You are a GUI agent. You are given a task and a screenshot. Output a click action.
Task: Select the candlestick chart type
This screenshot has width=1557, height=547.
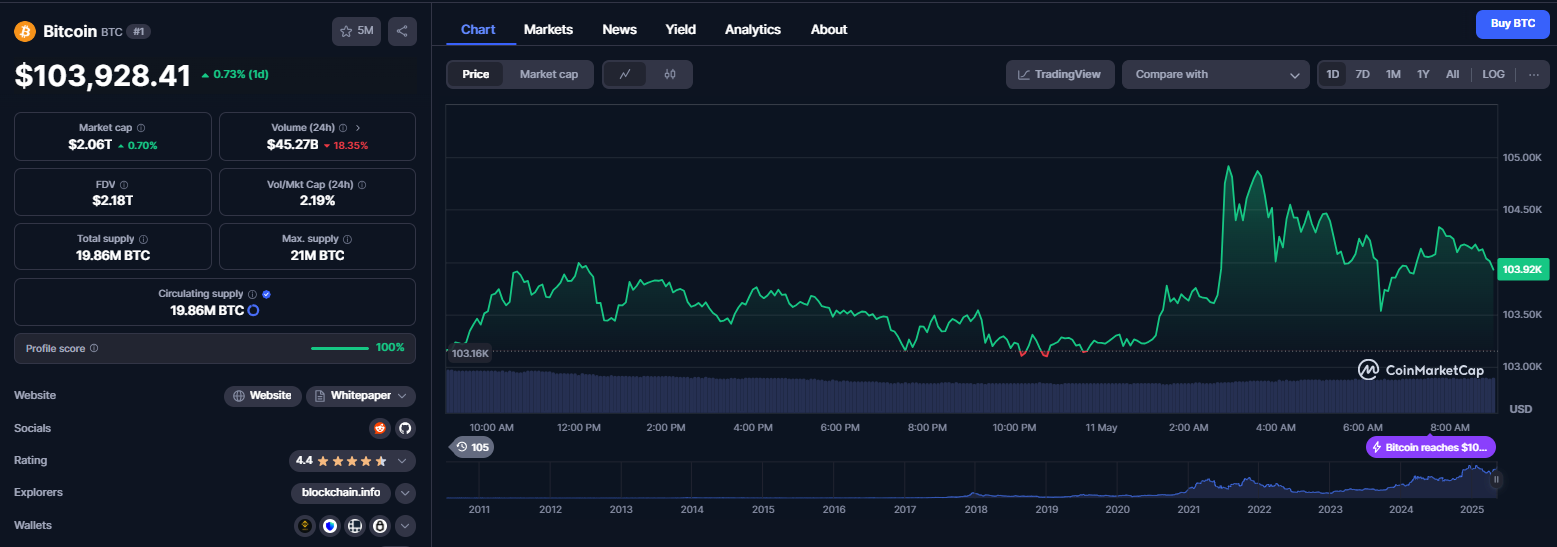670,74
